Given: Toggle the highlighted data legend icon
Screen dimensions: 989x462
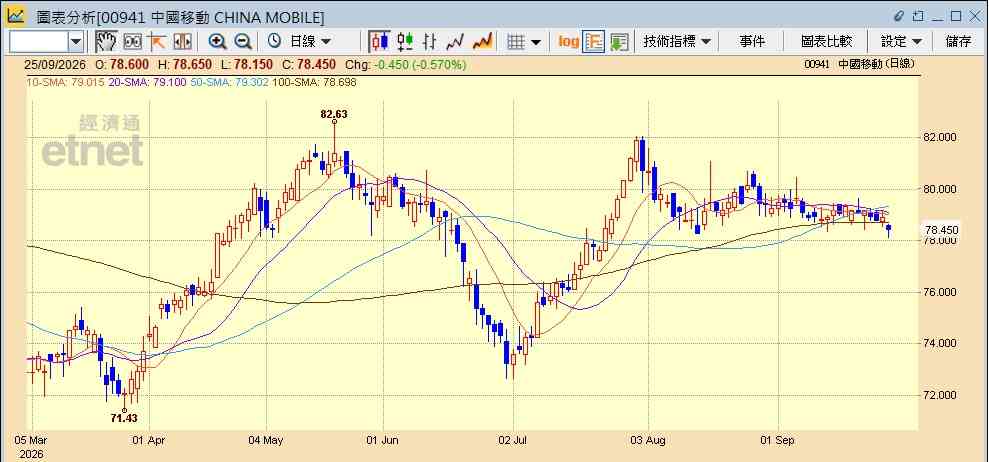Looking at the screenshot, I should [x=594, y=42].
